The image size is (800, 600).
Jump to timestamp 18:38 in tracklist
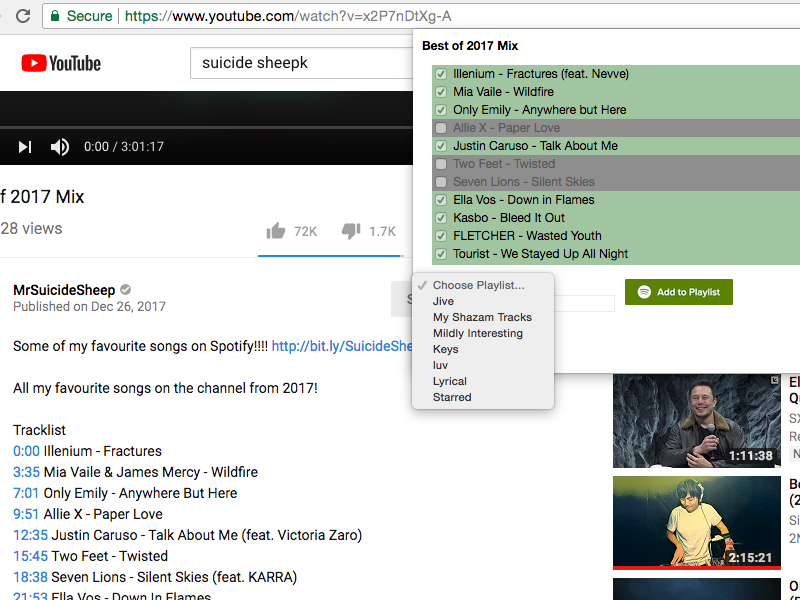pos(30,577)
